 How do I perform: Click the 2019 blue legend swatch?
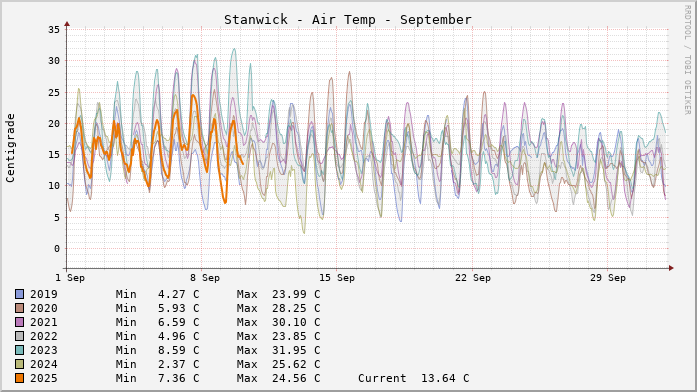pos(20,294)
